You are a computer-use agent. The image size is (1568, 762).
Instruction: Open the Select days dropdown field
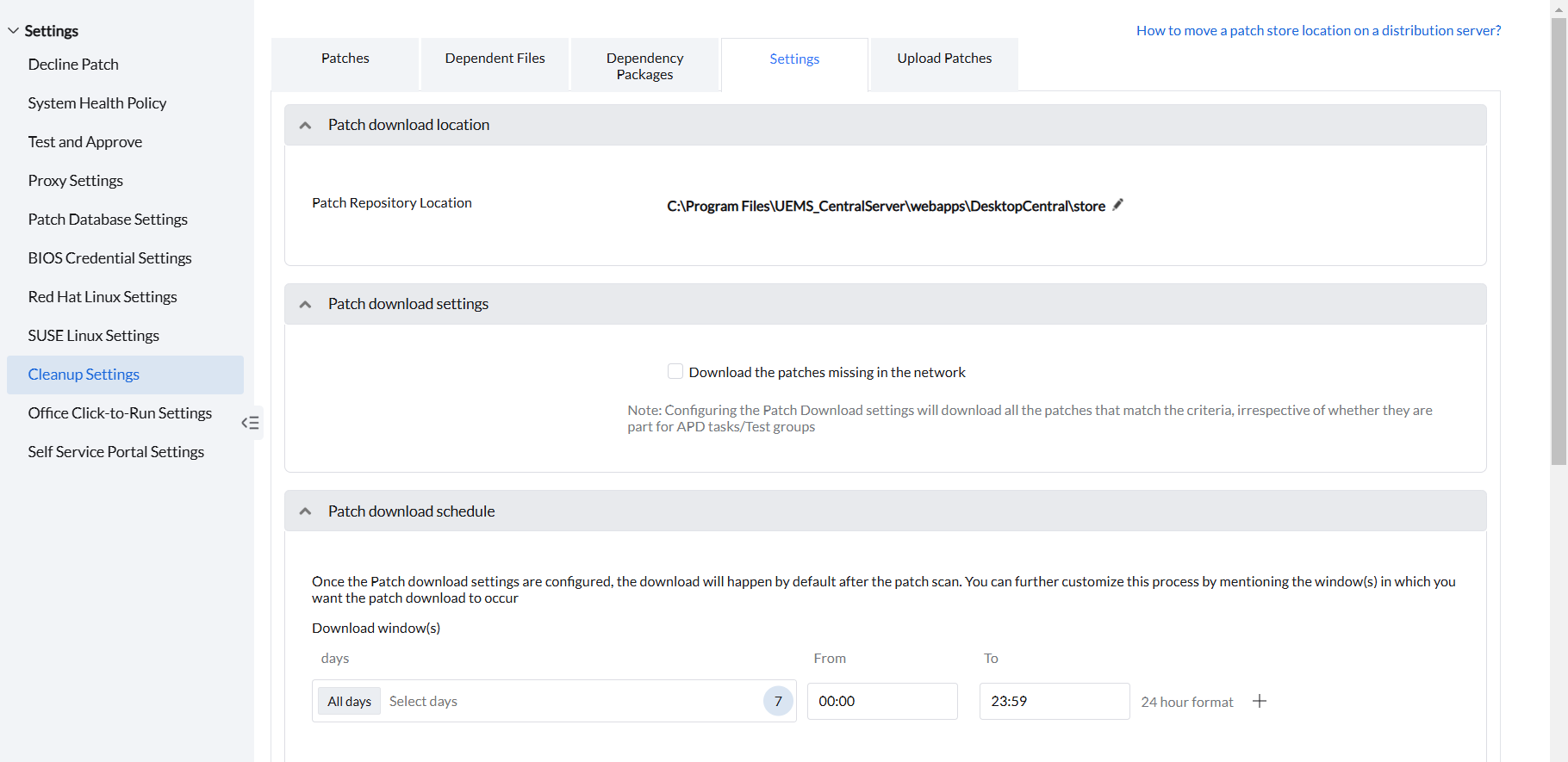569,701
